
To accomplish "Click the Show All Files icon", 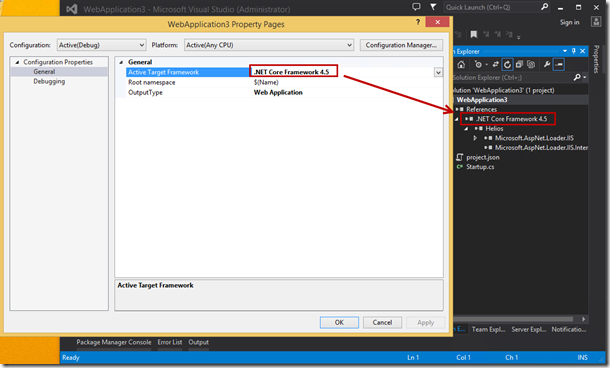I will point(531,65).
